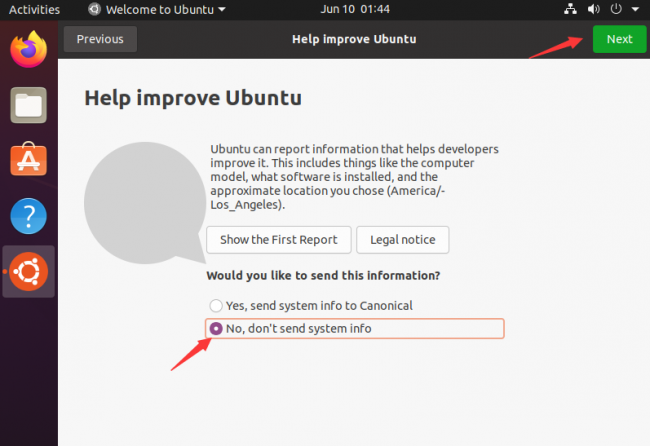Viewport: 650px width, 446px height.
Task: Select Yes, send system info to Canonical
Action: 311,306
